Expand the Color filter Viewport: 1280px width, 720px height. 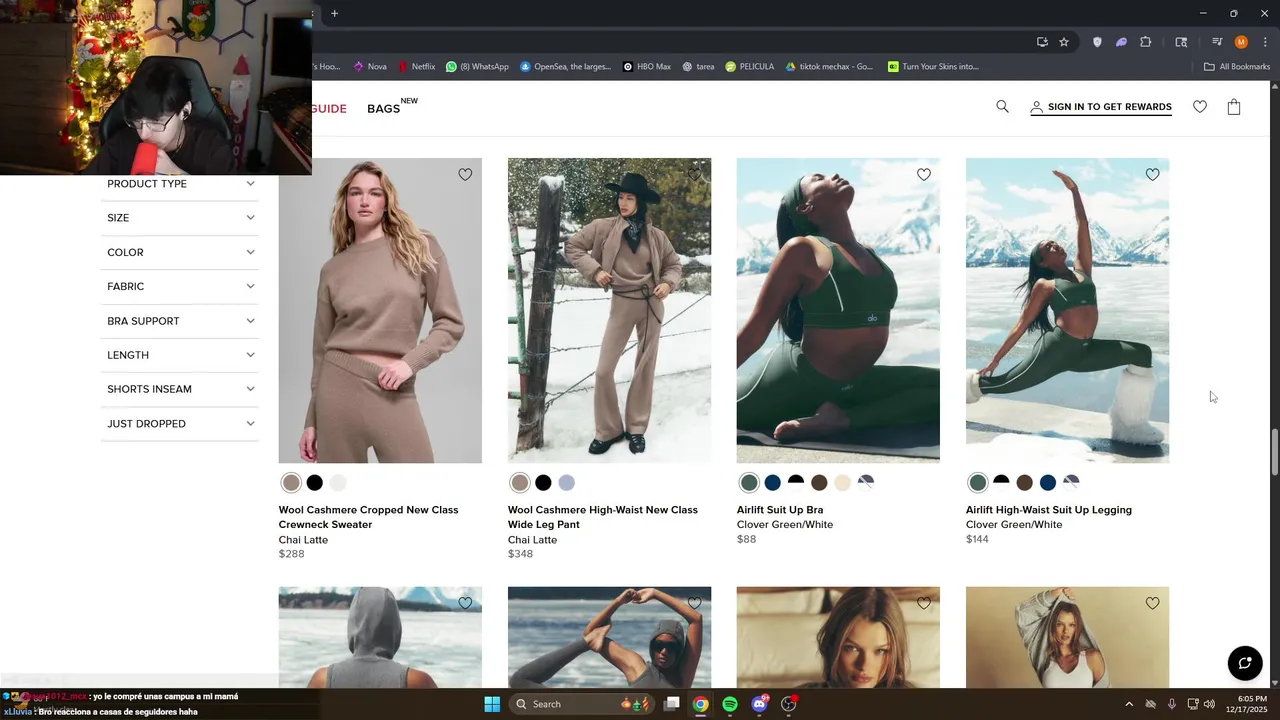180,252
